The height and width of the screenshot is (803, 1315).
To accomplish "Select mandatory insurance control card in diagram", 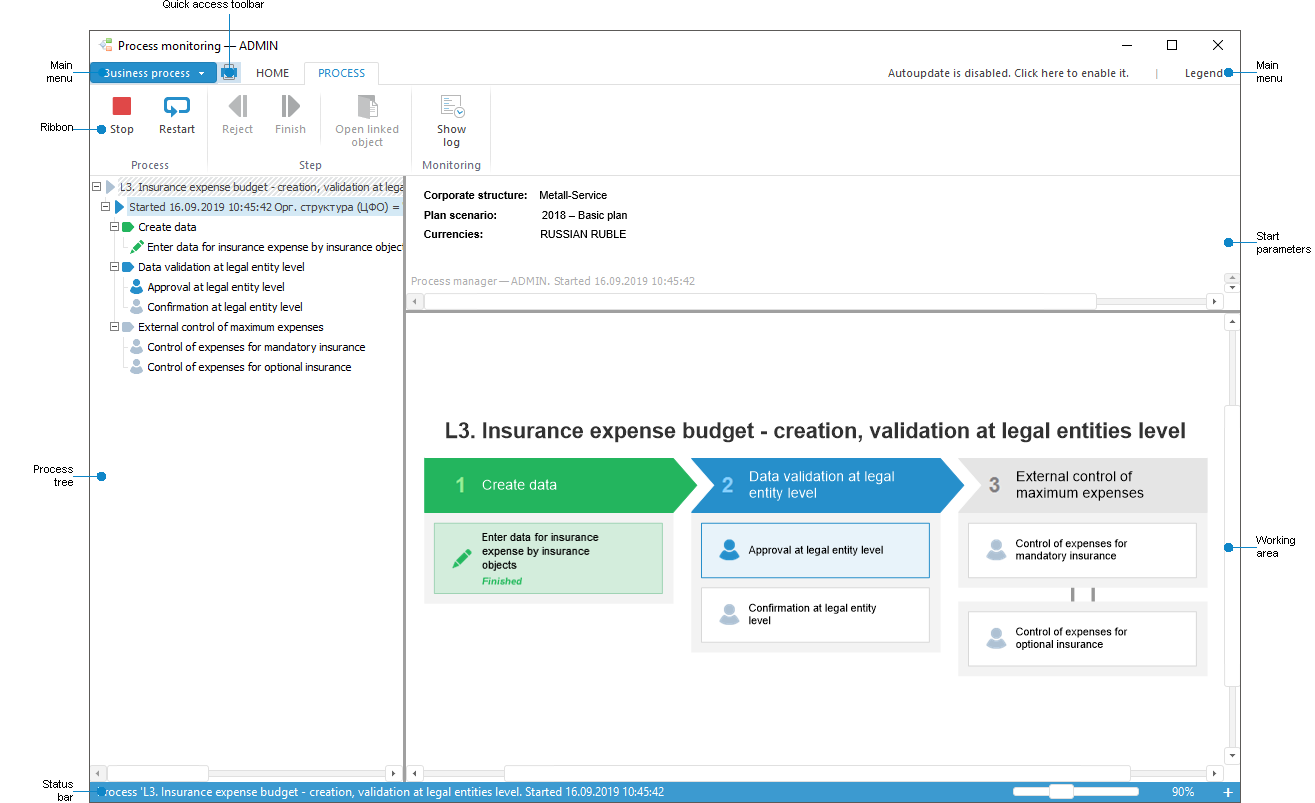I will (x=1082, y=550).
